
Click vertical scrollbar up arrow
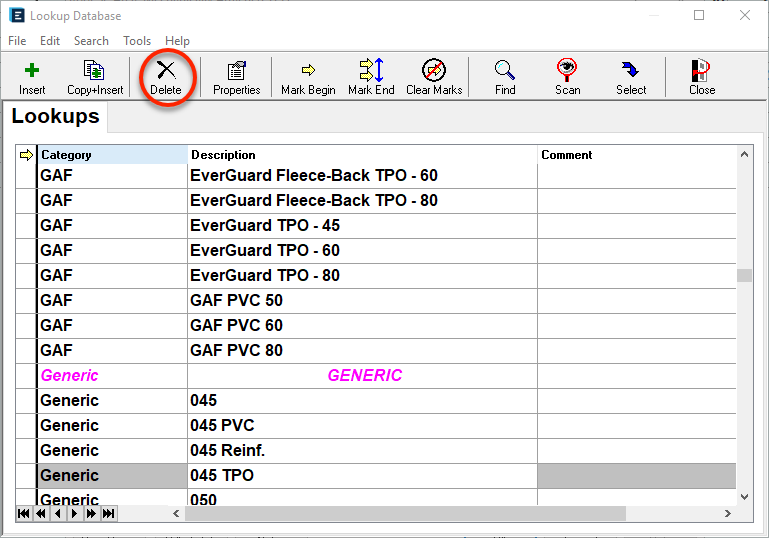pos(744,154)
